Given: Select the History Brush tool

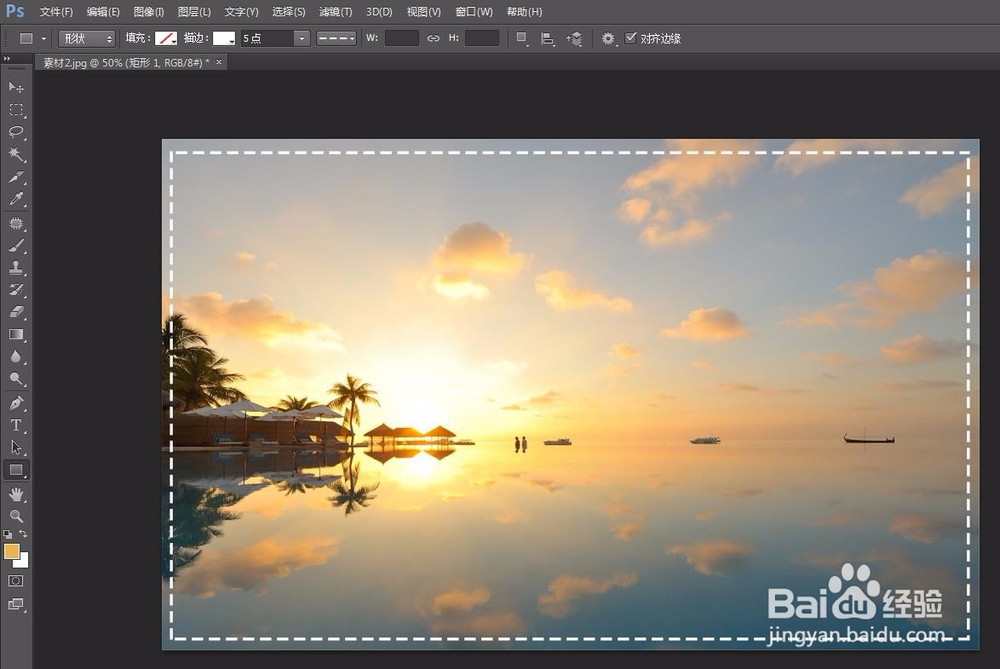Looking at the screenshot, I should tap(16, 290).
